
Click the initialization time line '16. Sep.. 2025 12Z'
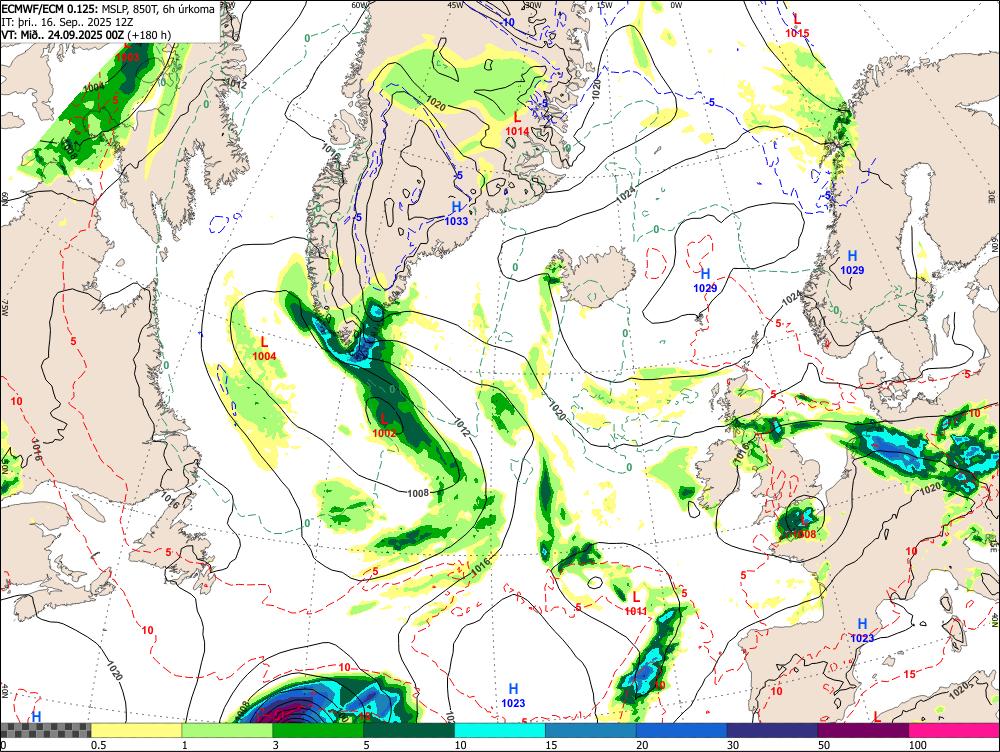pyautogui.click(x=87, y=22)
